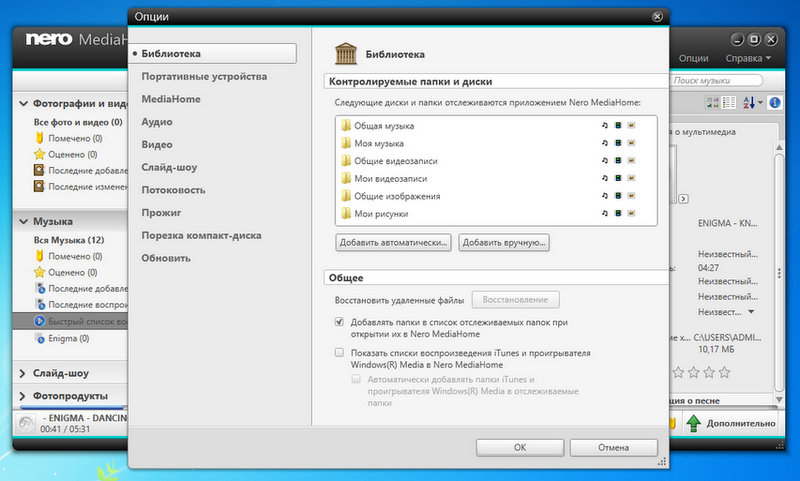Confirm dialog with OK button

click(520, 447)
